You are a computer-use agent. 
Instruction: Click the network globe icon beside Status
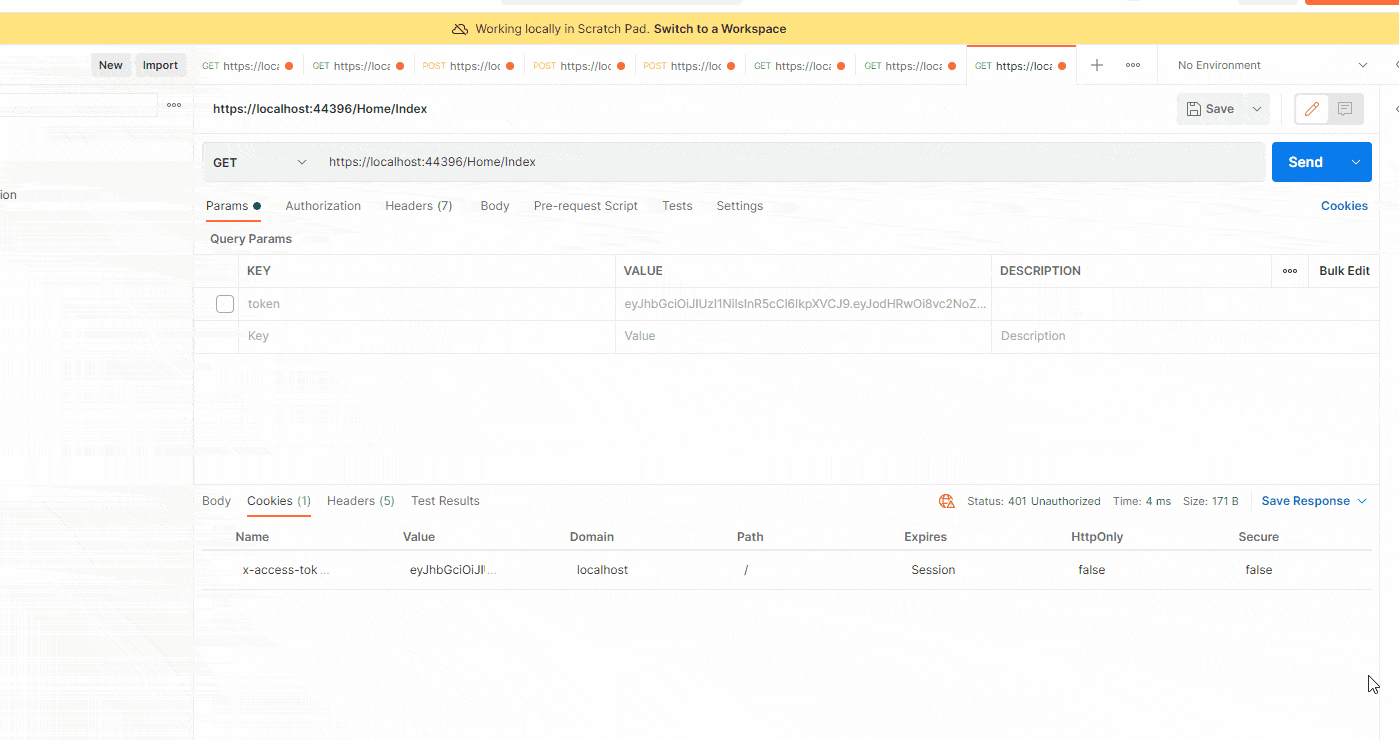947,501
